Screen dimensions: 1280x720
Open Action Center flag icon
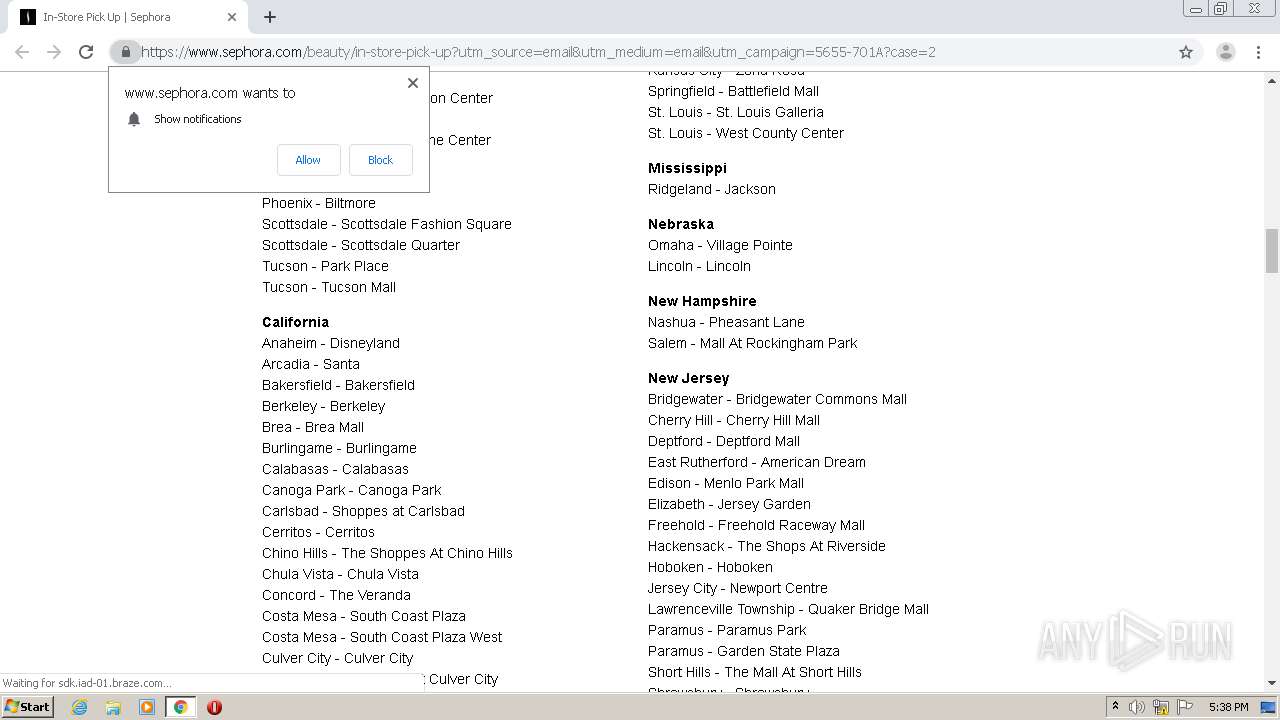[1182, 707]
